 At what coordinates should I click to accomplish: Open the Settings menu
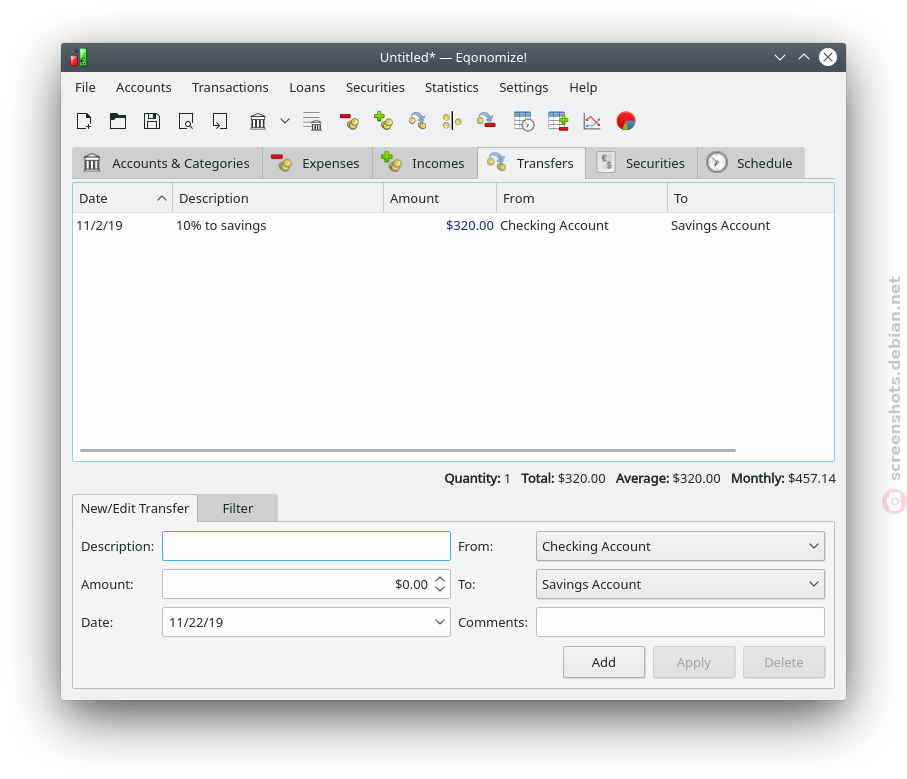[x=523, y=87]
